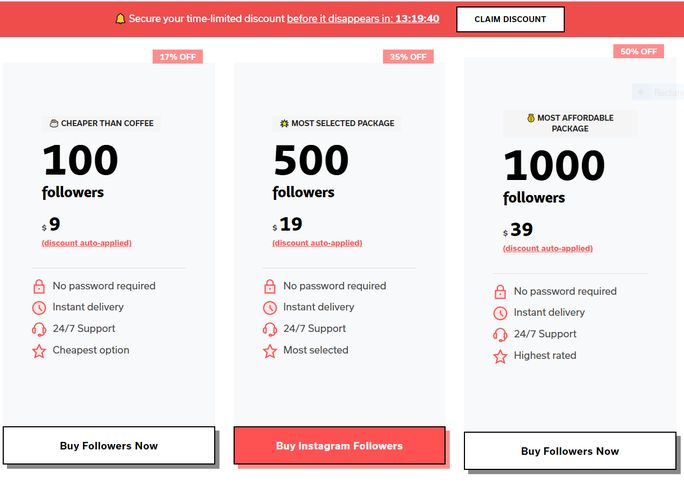Click the 50% OFF badge

(x=638, y=51)
